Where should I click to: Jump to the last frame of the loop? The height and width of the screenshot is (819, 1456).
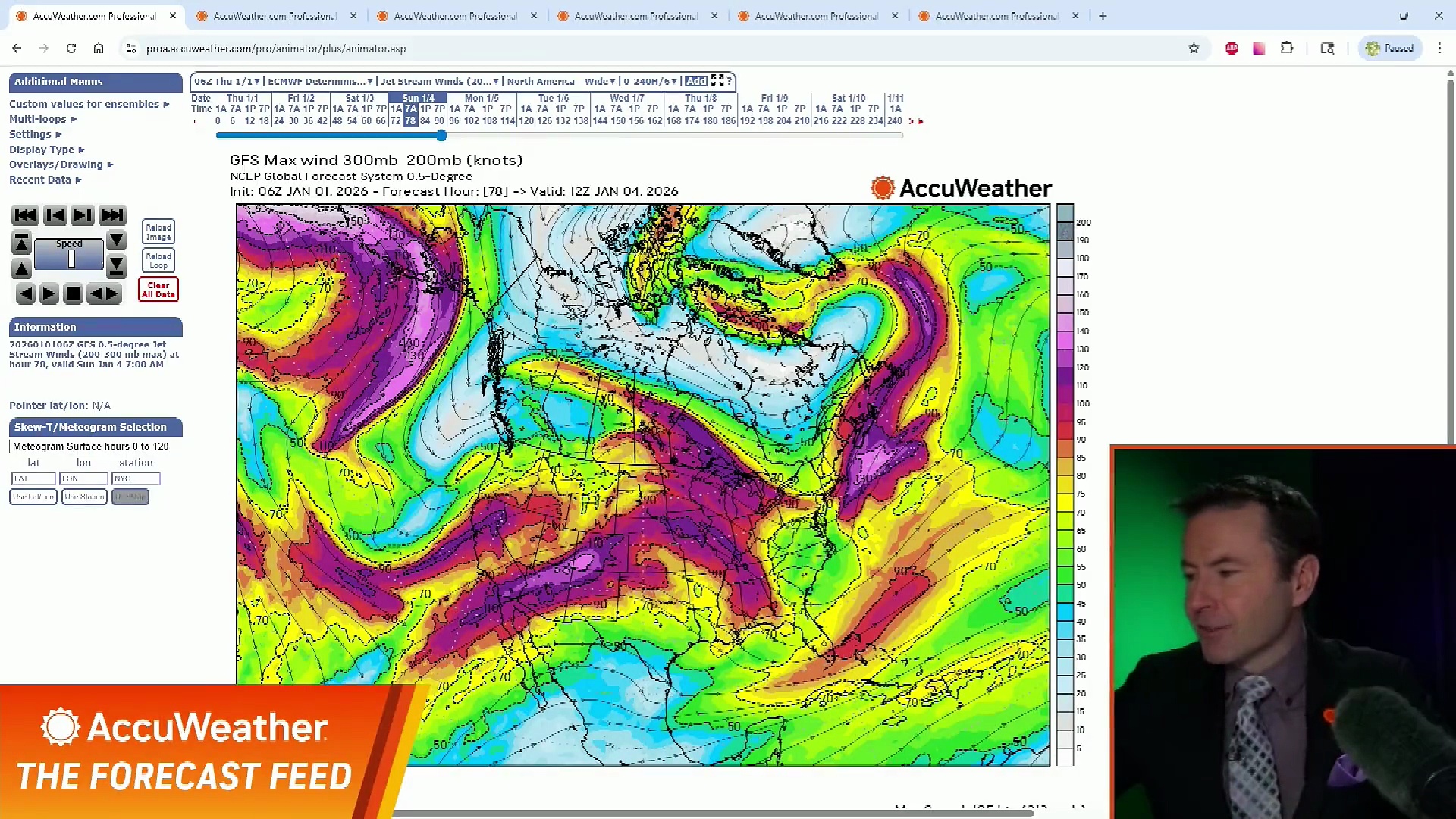coord(112,215)
